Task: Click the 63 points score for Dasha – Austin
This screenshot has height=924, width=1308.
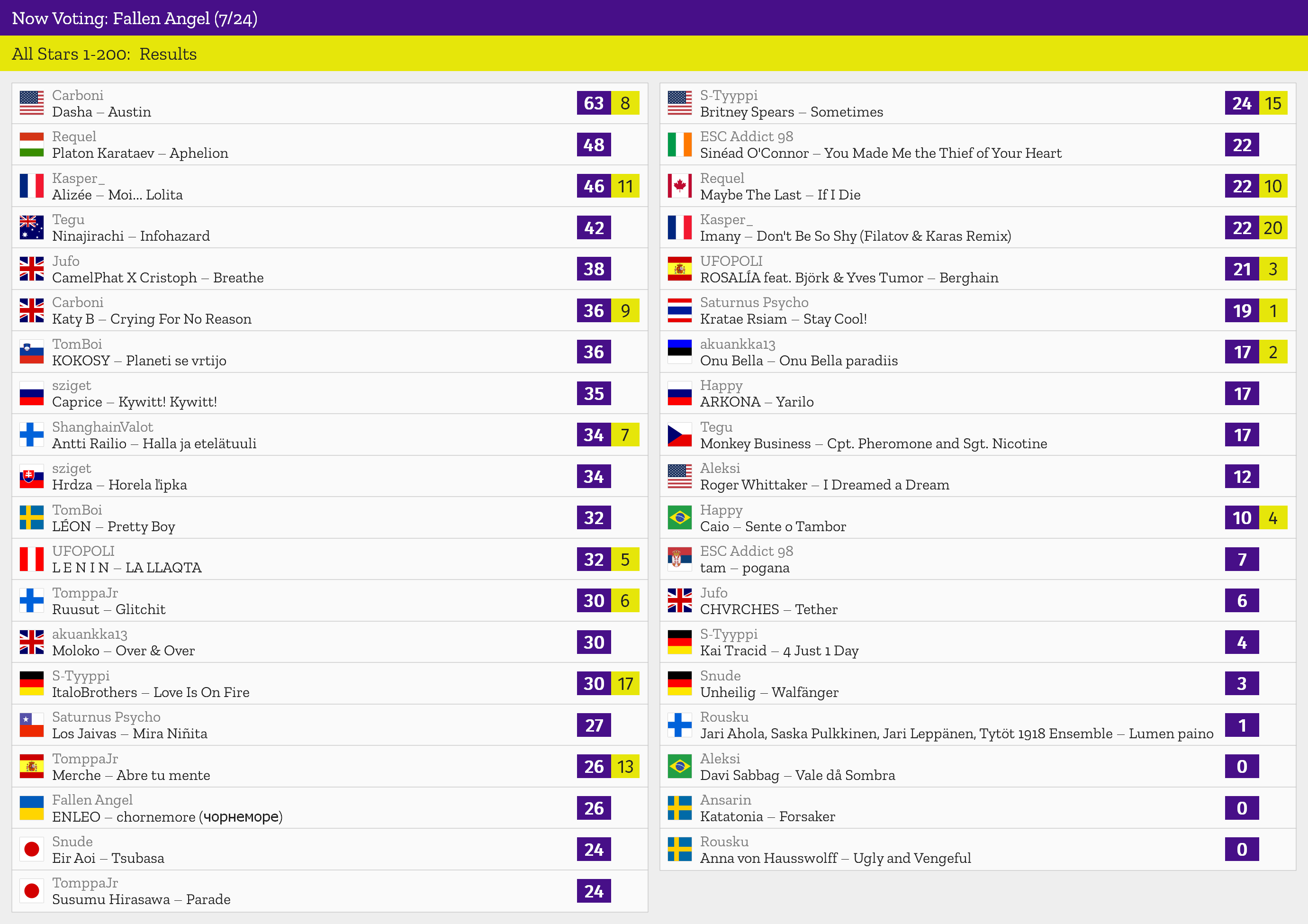Action: pyautogui.click(x=594, y=103)
